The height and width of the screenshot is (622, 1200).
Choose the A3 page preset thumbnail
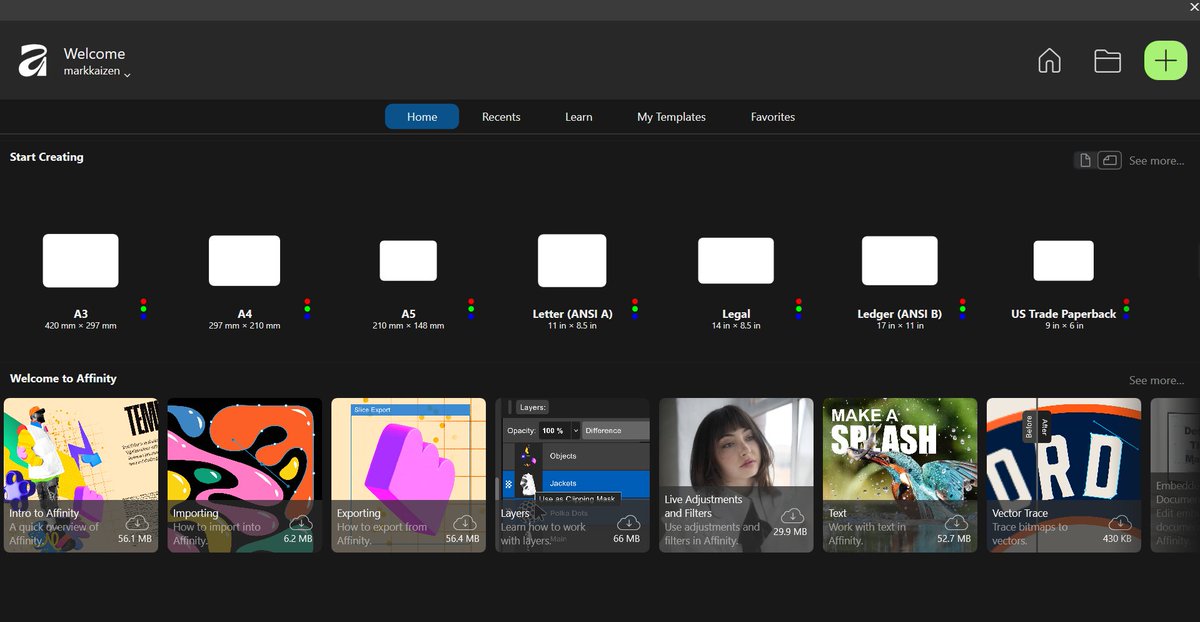81,261
